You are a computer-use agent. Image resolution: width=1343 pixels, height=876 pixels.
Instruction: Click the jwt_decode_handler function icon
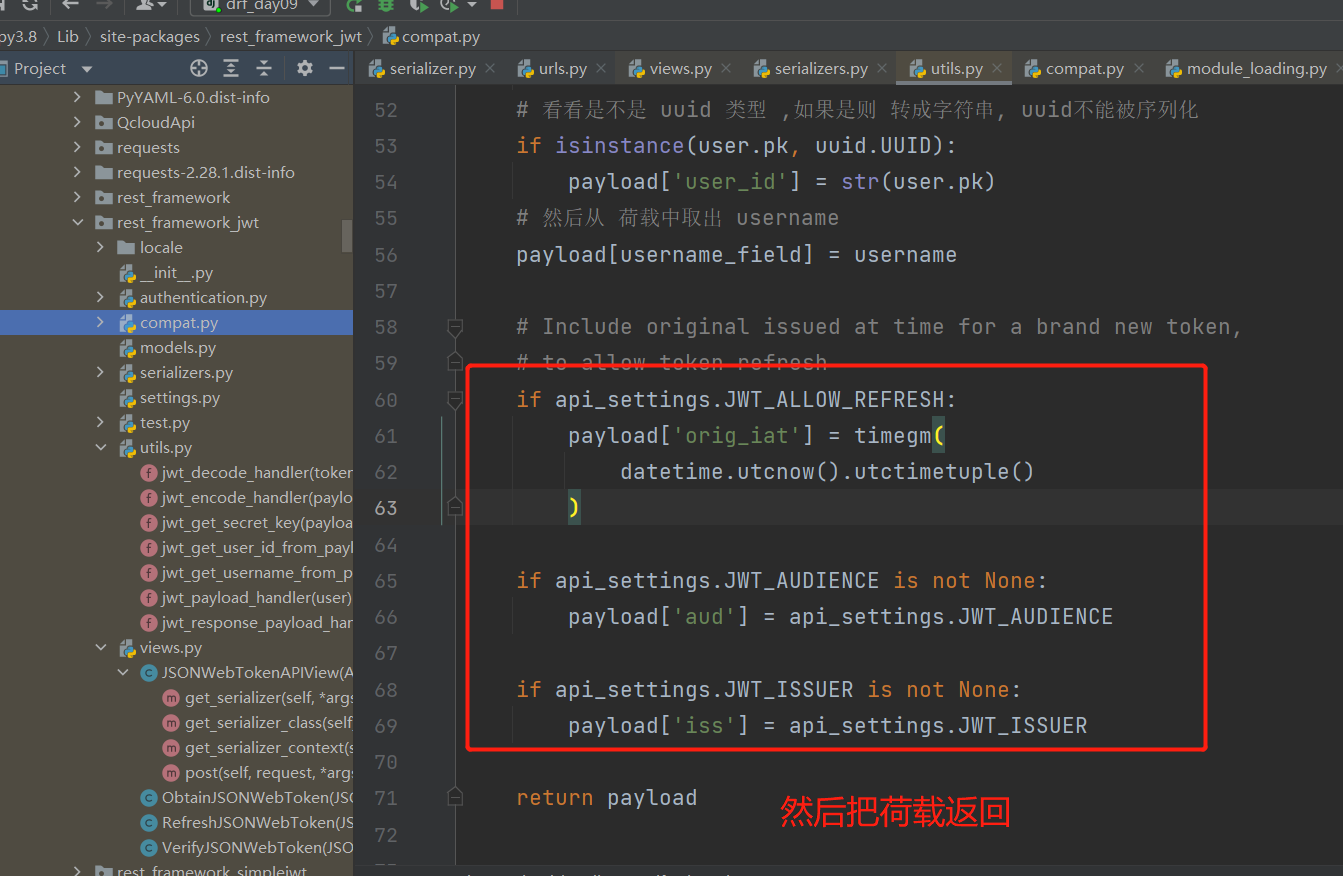149,473
